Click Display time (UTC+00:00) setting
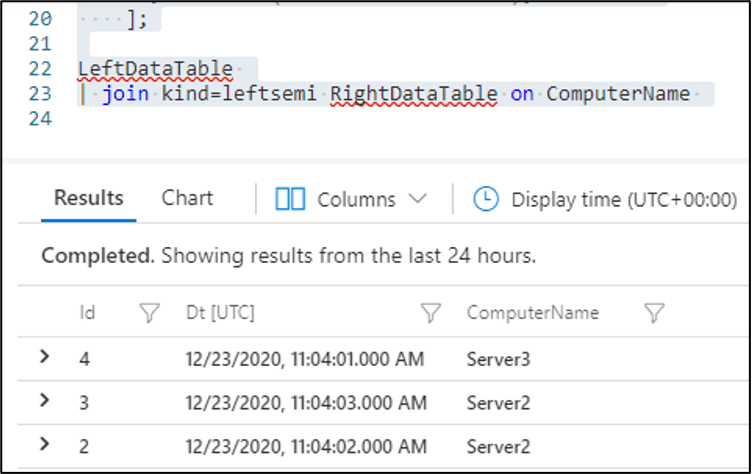 (624, 200)
